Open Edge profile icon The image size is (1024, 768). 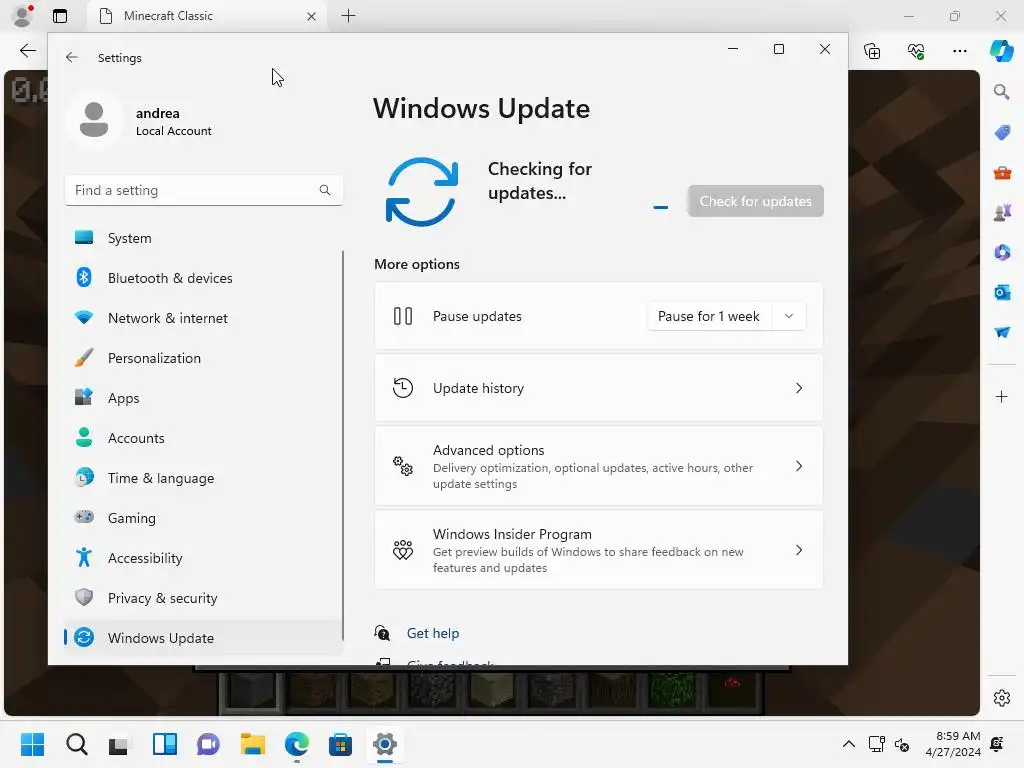tap(23, 16)
